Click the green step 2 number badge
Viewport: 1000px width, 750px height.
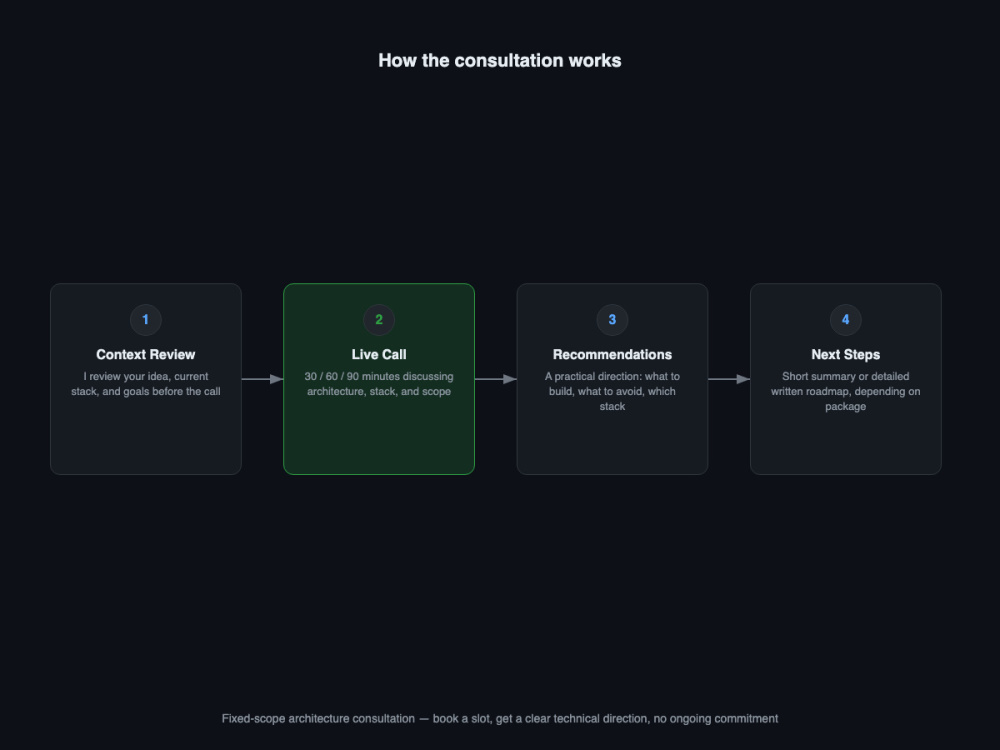click(379, 320)
